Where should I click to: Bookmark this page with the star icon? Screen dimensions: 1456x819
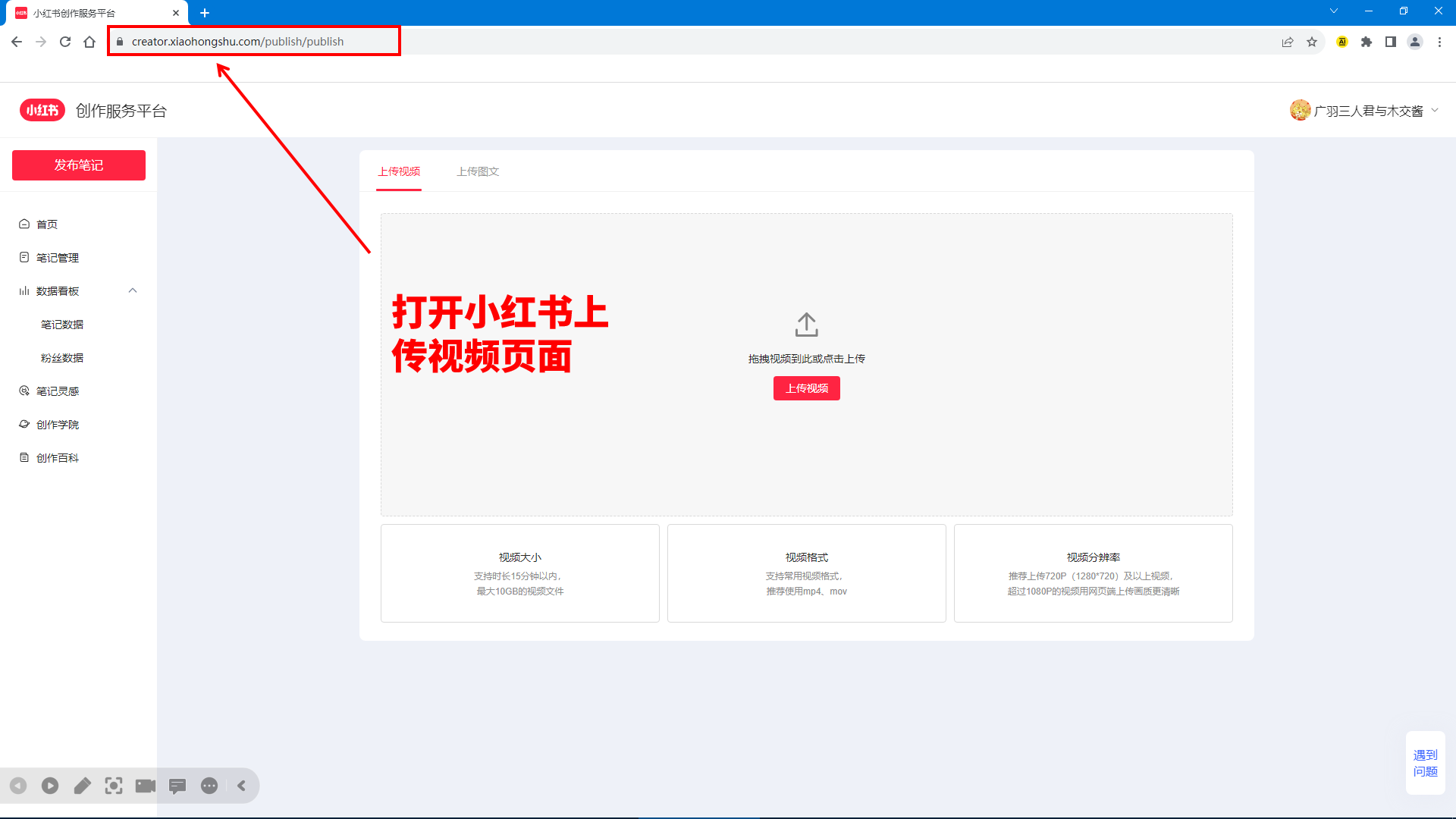point(1312,42)
